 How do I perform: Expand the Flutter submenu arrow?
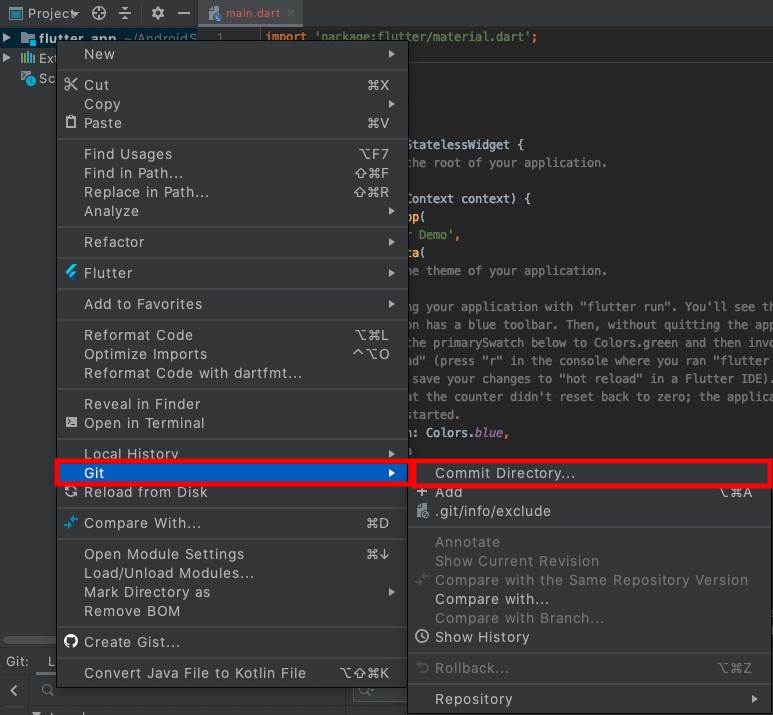click(x=391, y=273)
